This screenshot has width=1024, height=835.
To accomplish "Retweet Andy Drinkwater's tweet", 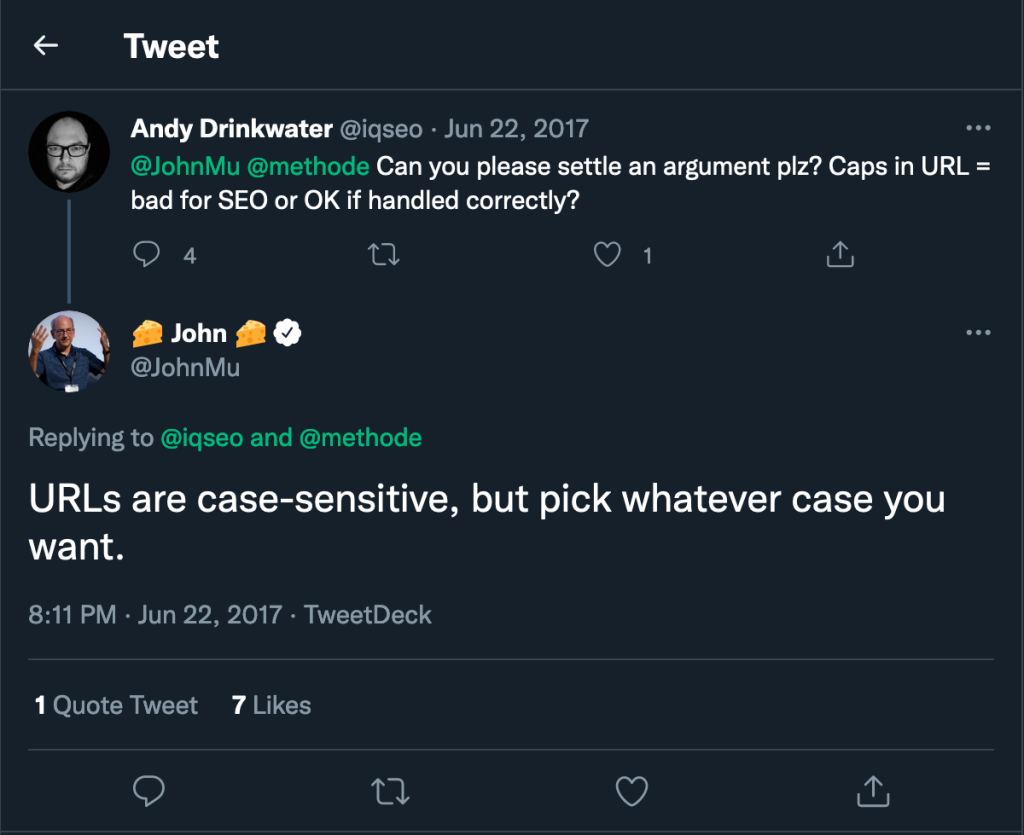I will pos(383,254).
